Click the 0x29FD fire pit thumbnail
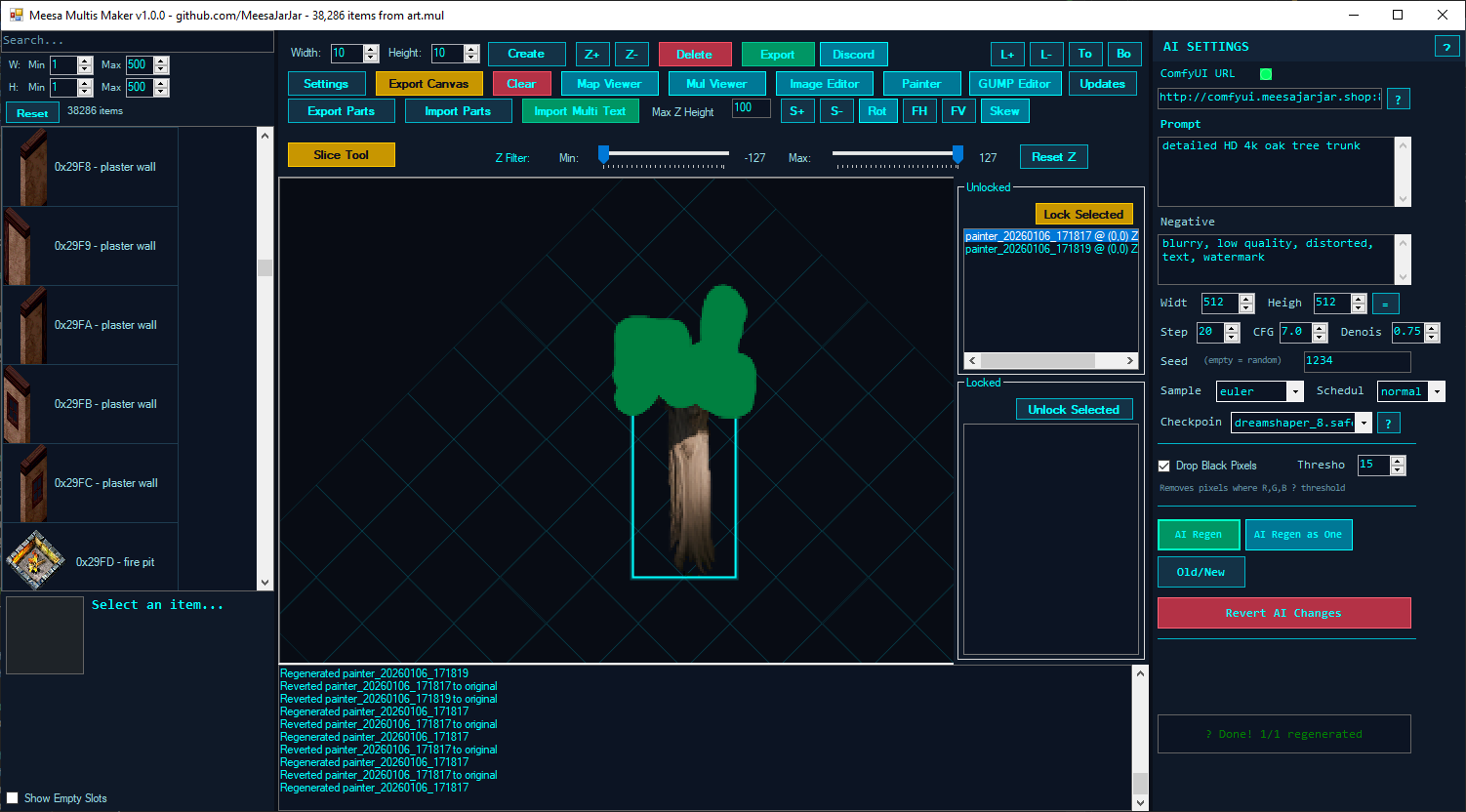Viewport: 1466px width, 812px height. coord(35,560)
